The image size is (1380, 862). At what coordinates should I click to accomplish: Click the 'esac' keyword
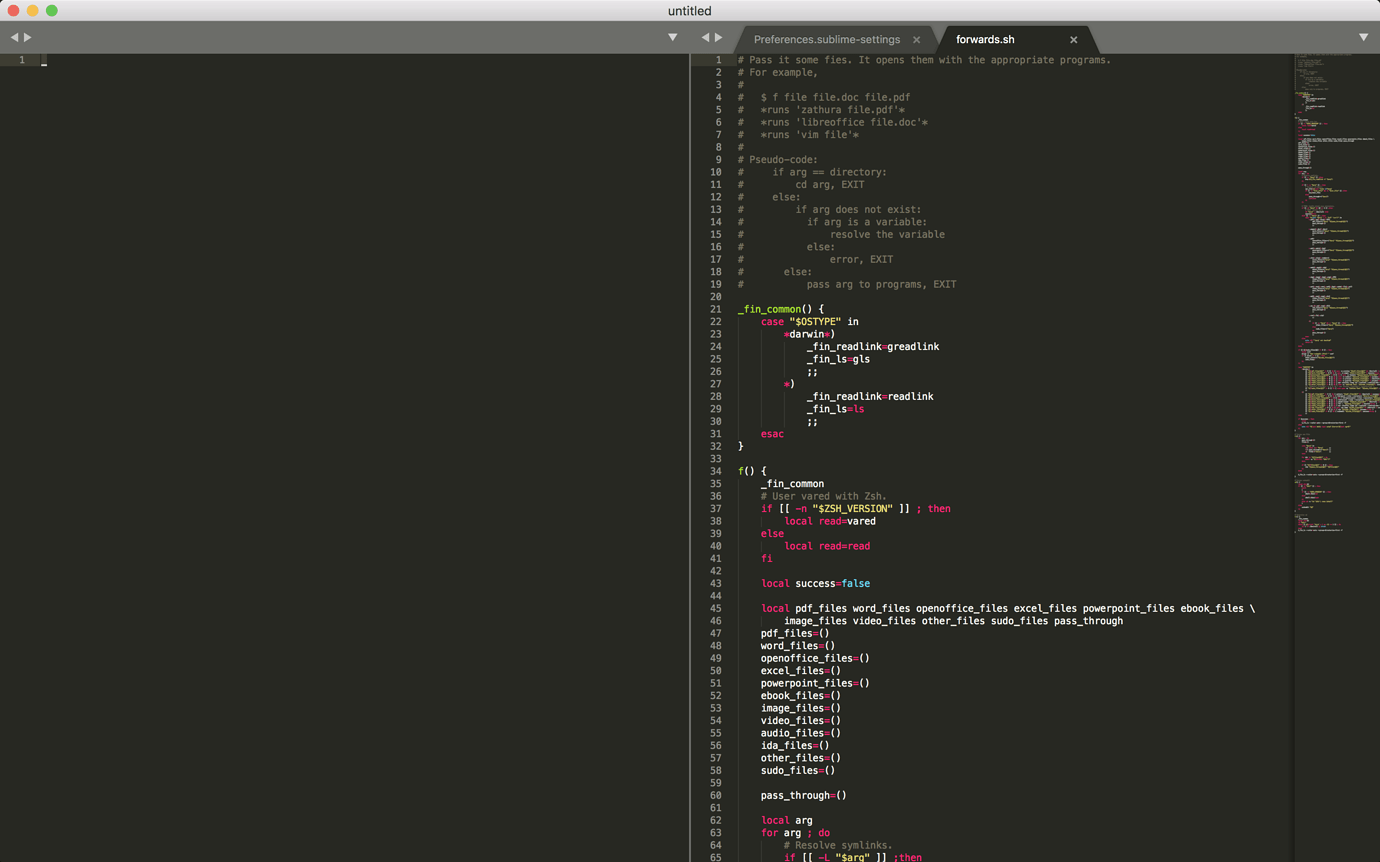coord(772,434)
